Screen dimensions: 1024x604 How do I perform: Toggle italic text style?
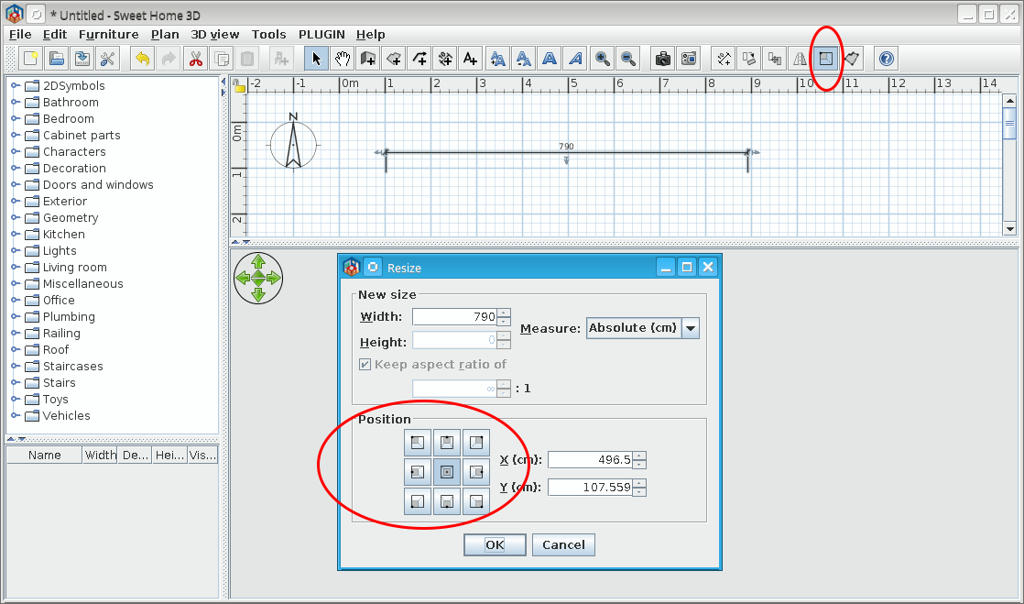575,59
